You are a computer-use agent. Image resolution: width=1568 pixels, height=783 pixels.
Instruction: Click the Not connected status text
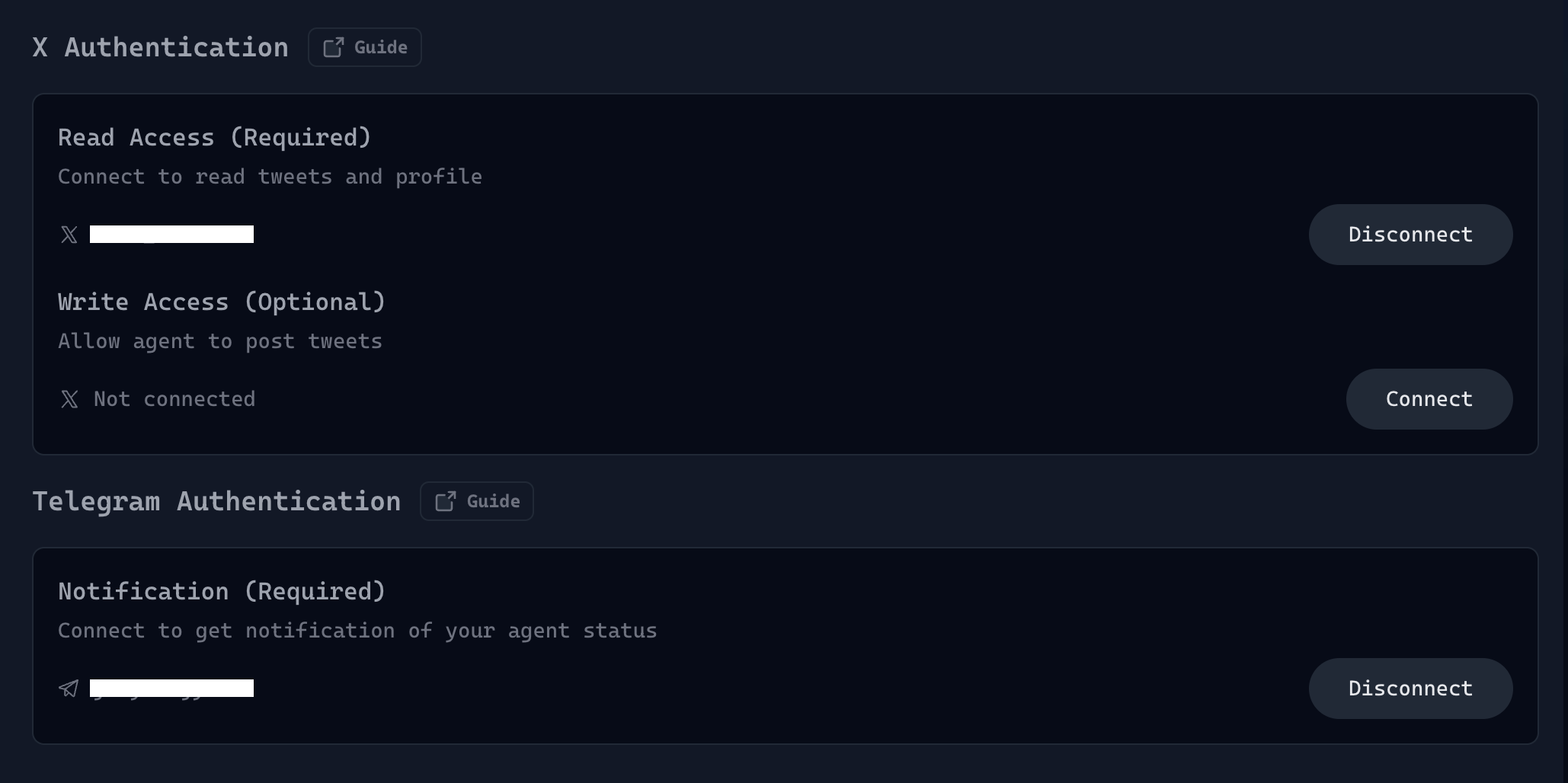(x=174, y=399)
